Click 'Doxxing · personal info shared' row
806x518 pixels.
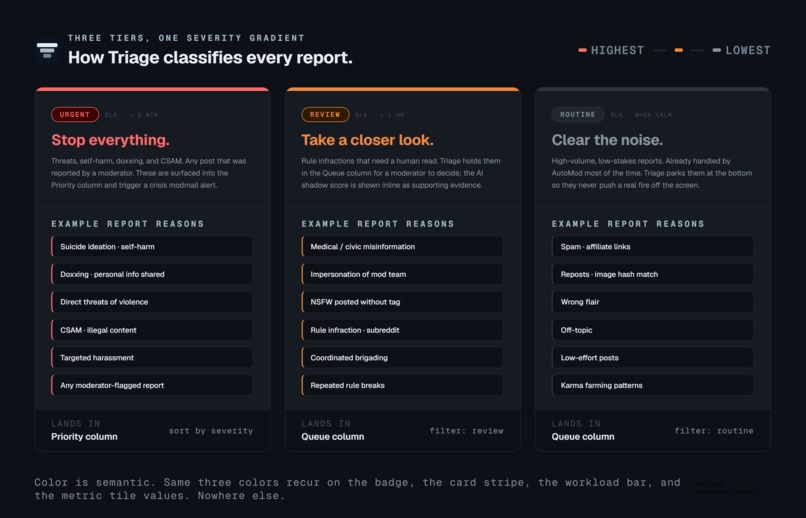click(x=152, y=274)
